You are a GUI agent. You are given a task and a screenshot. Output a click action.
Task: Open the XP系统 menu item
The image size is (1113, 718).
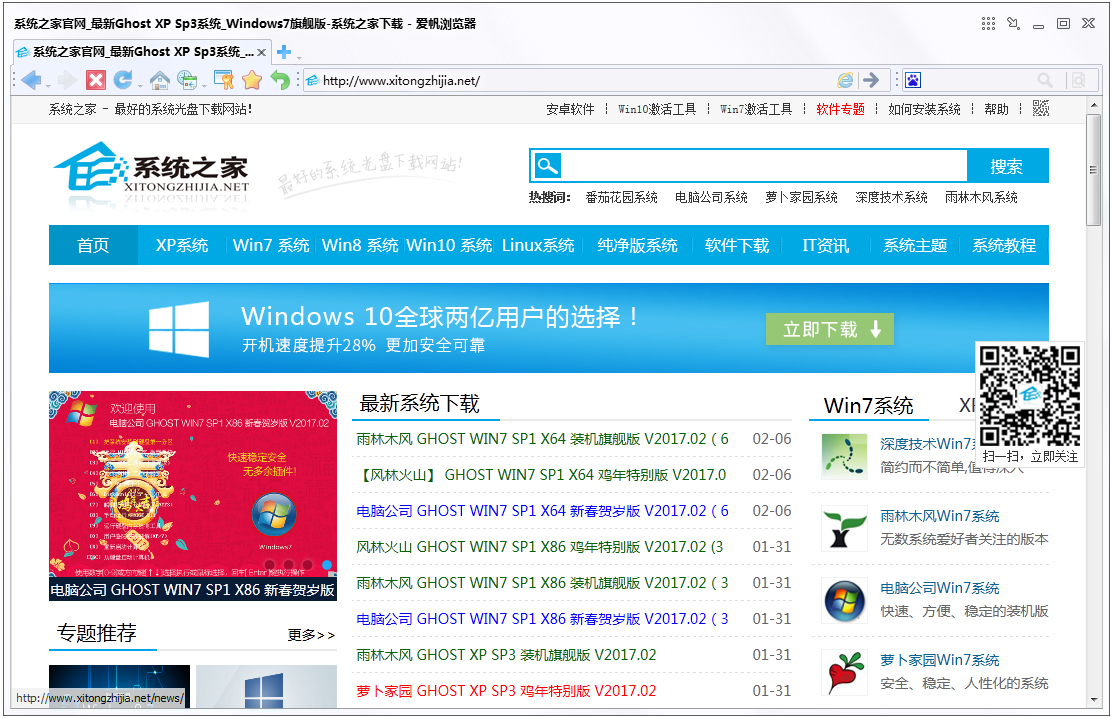[182, 245]
